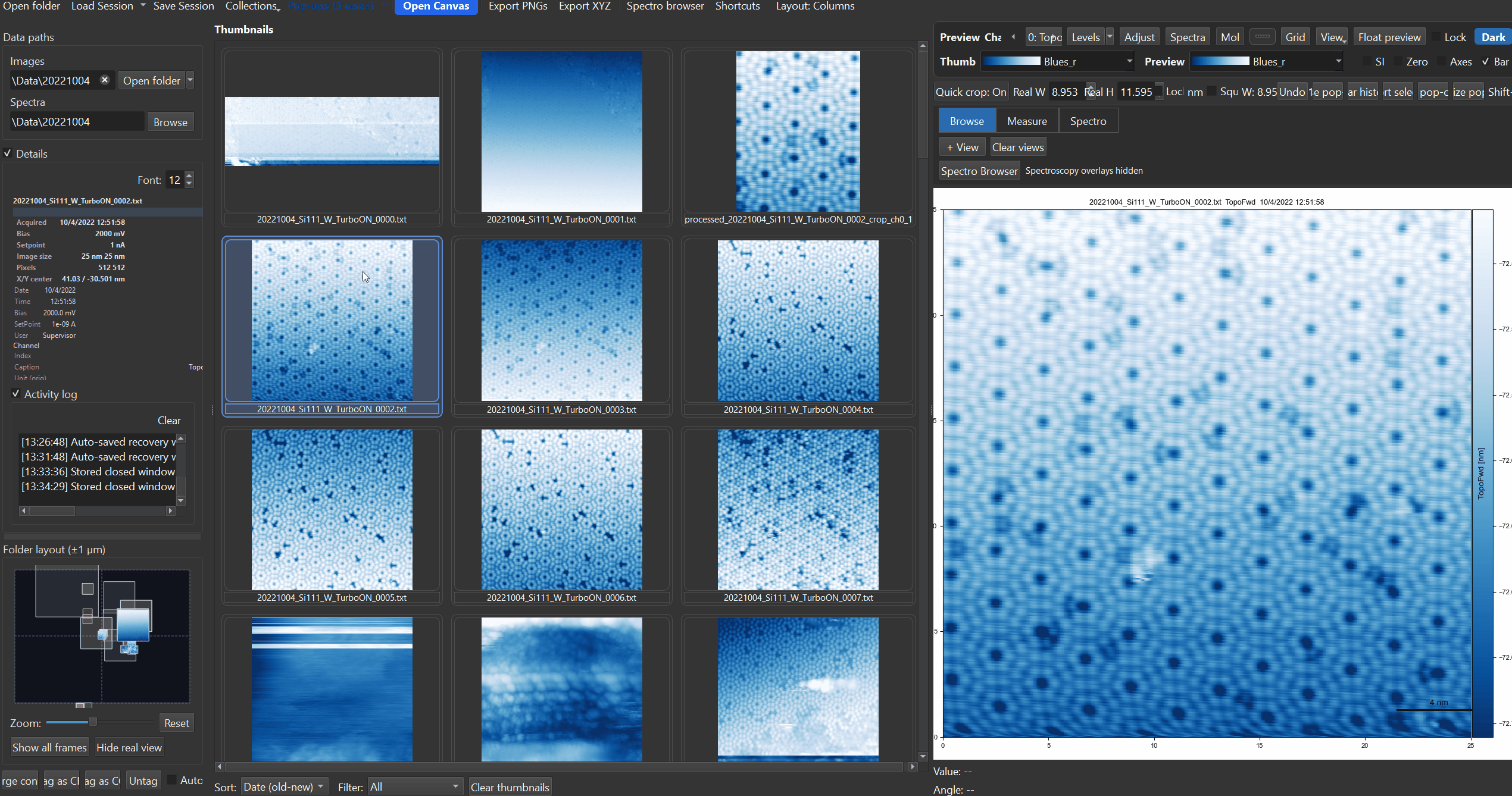Open the Spectra overlay tool
The image size is (1512, 796).
1187,36
